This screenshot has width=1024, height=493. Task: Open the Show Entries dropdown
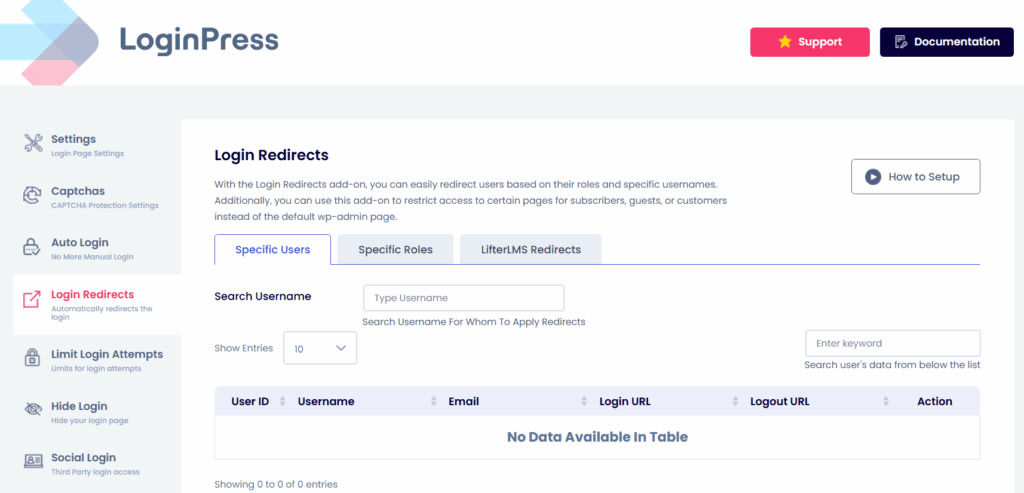point(320,348)
